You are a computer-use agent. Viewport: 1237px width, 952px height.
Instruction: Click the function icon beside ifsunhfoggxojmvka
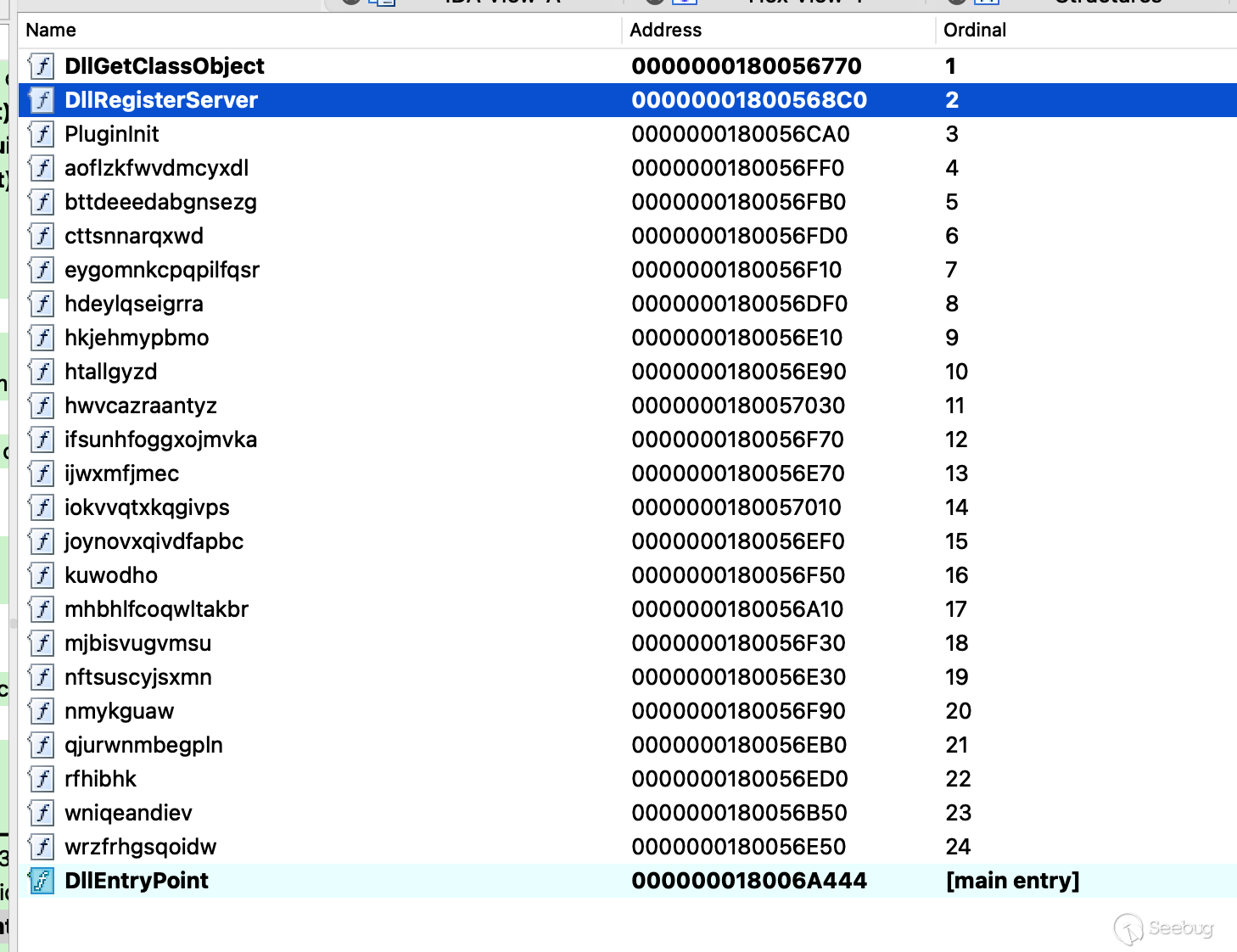point(42,439)
